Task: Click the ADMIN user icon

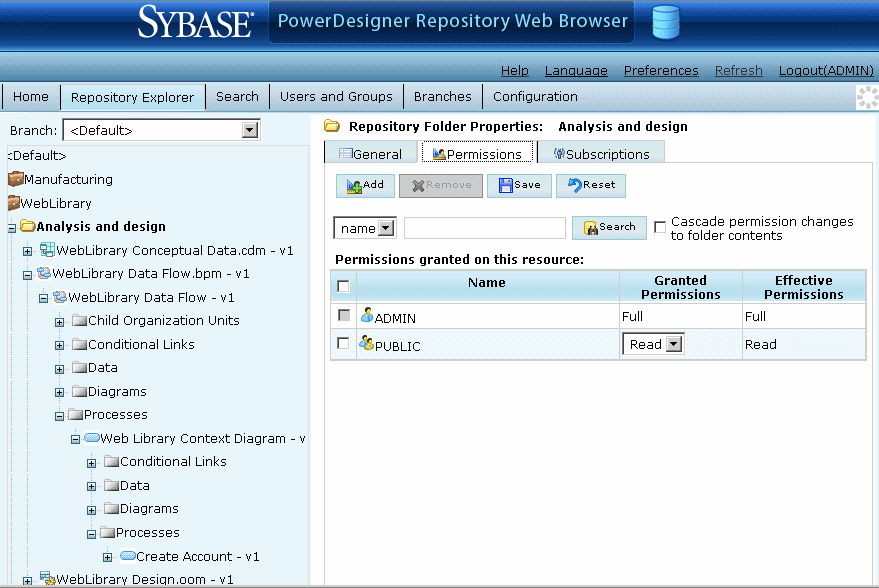Action: (366, 316)
